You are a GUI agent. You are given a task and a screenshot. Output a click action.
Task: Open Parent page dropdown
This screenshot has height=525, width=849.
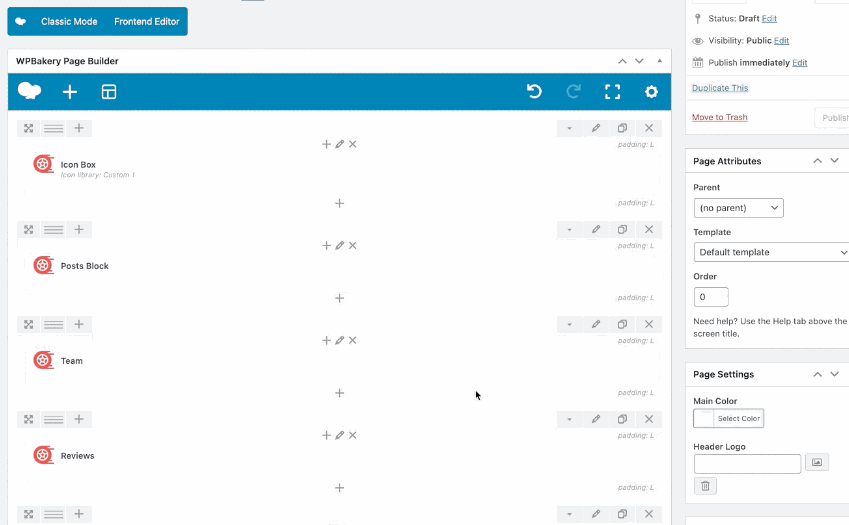pyautogui.click(x=739, y=208)
